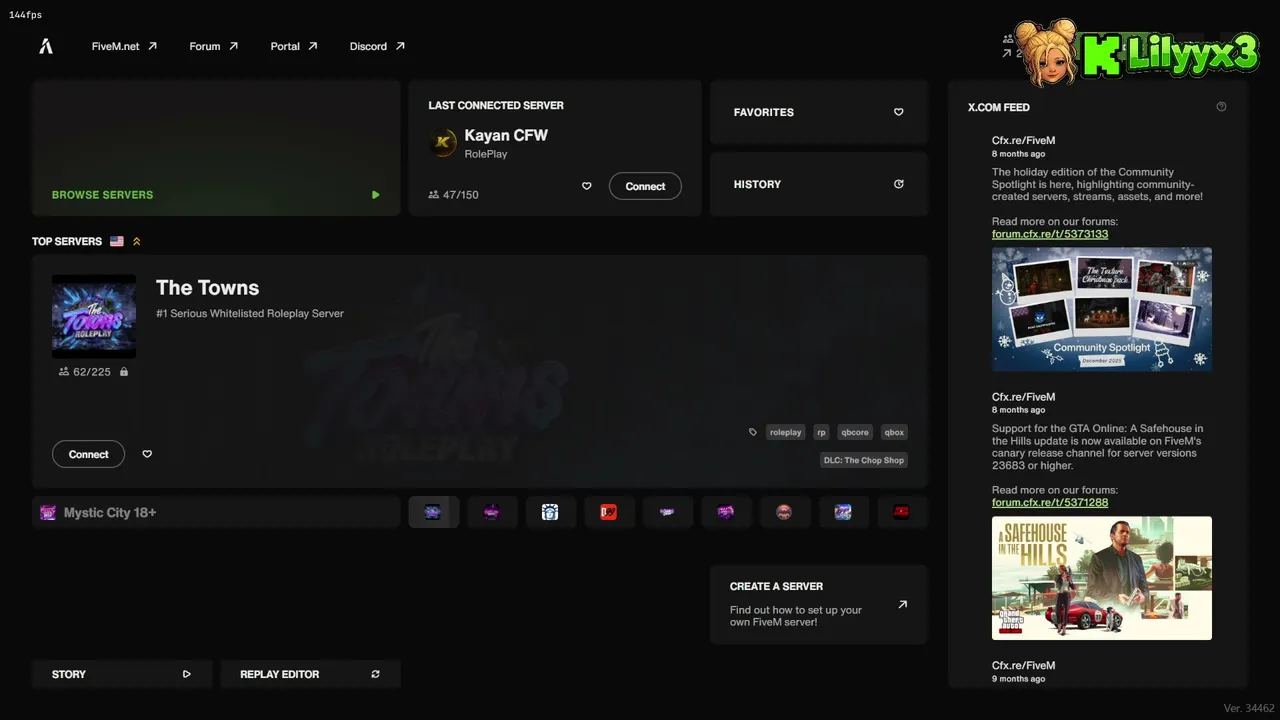Open the Replay Editor
The image size is (1280, 720).
310,674
